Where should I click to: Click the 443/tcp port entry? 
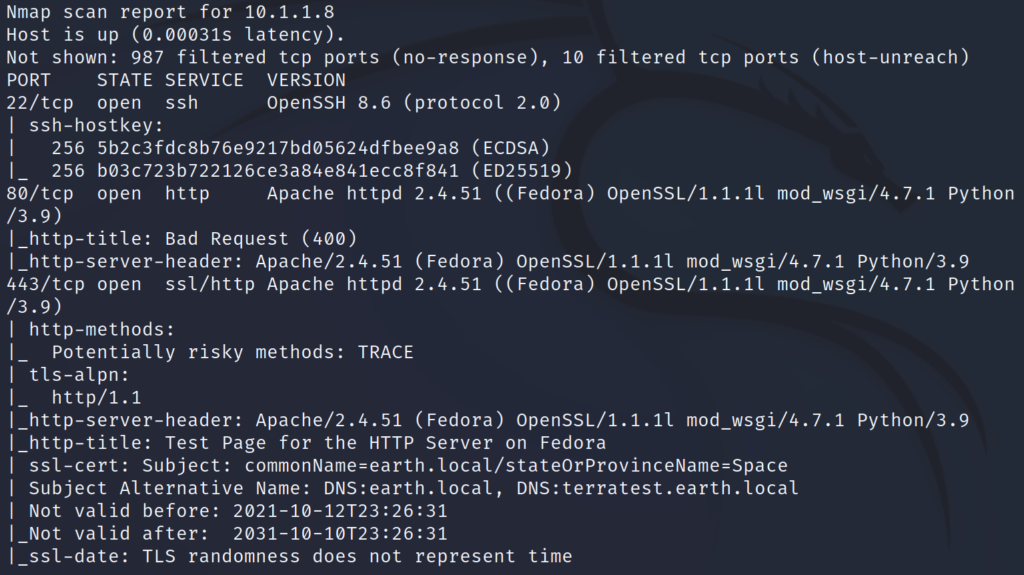[x=45, y=284]
